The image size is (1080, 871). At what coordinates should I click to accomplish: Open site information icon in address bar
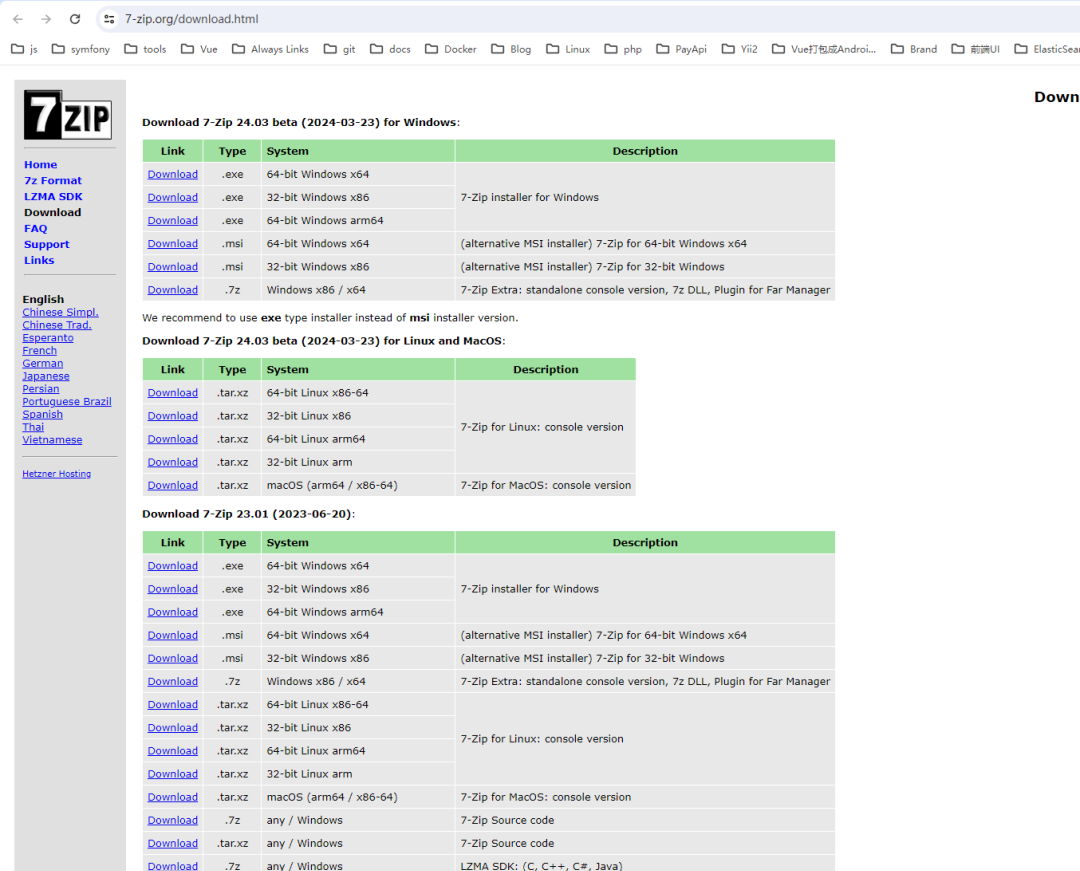click(x=109, y=19)
